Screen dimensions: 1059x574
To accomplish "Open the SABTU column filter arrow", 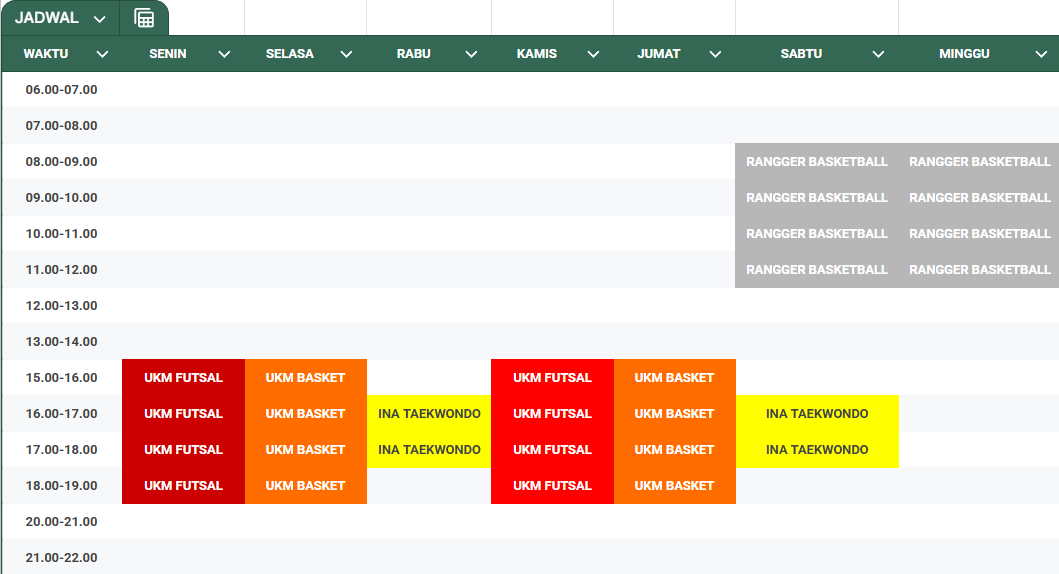I will [x=878, y=54].
